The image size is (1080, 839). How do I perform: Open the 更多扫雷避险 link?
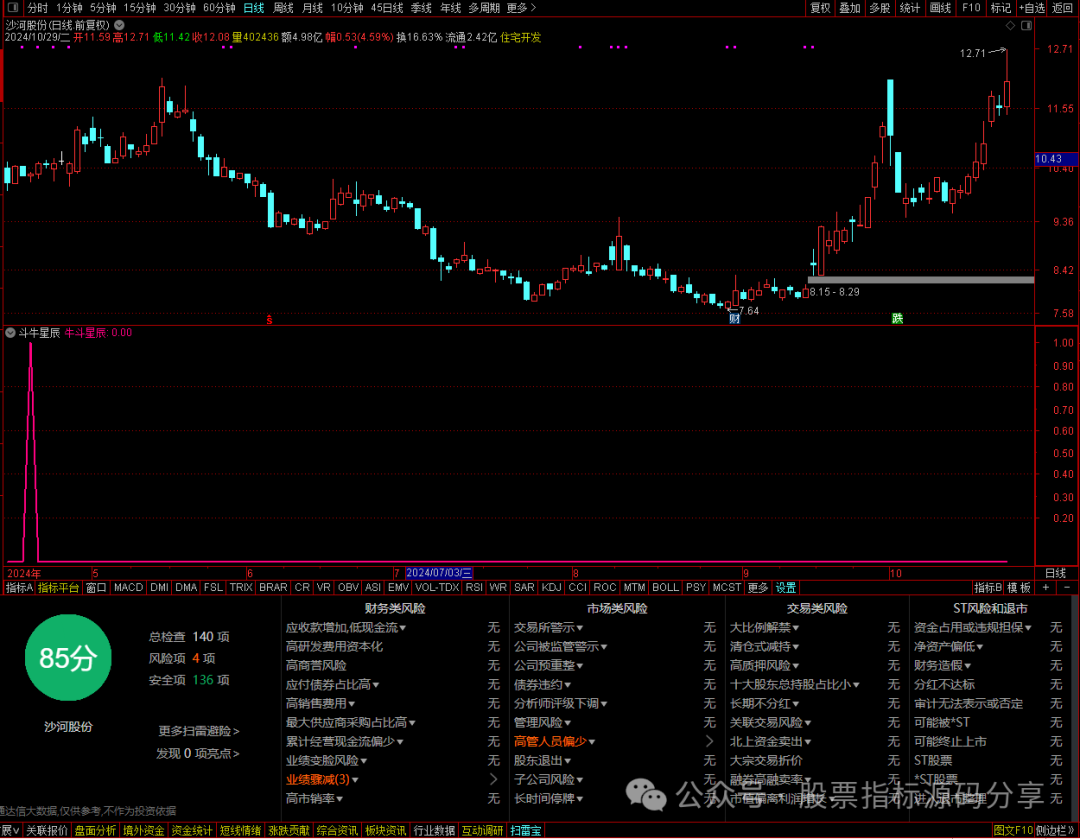(x=199, y=731)
